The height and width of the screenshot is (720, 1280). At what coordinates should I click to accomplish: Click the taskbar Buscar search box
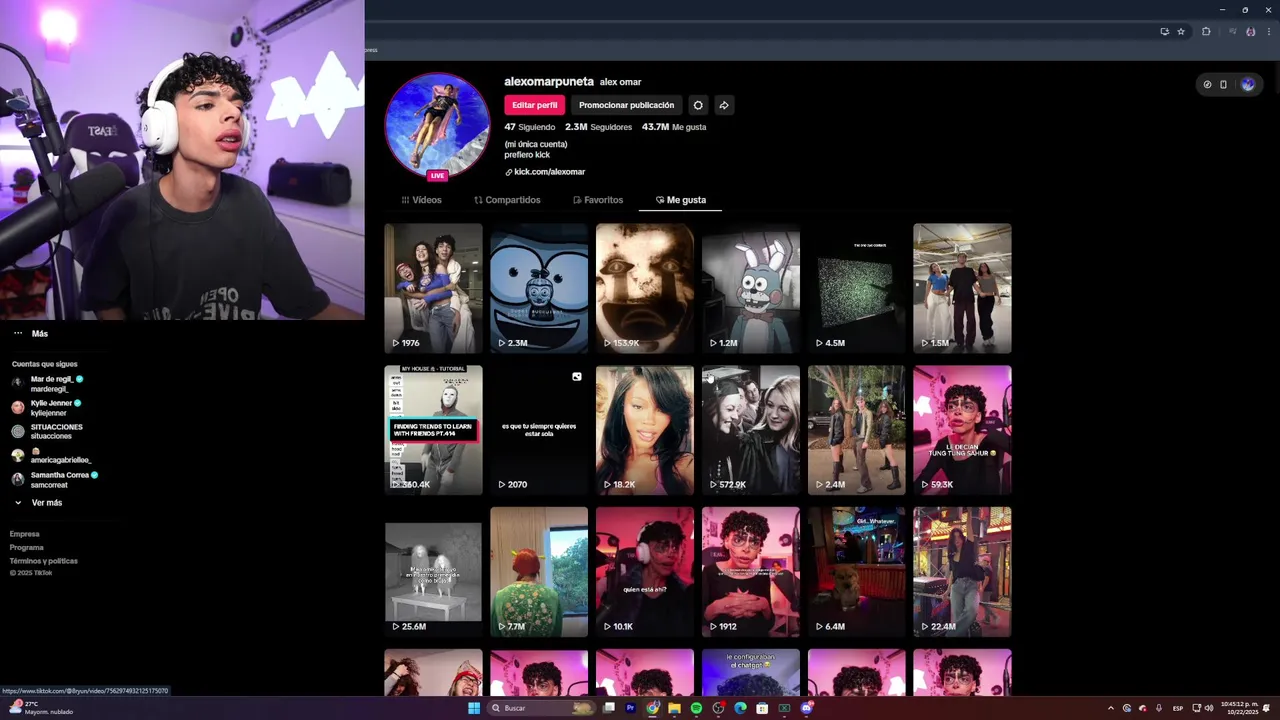coord(541,708)
